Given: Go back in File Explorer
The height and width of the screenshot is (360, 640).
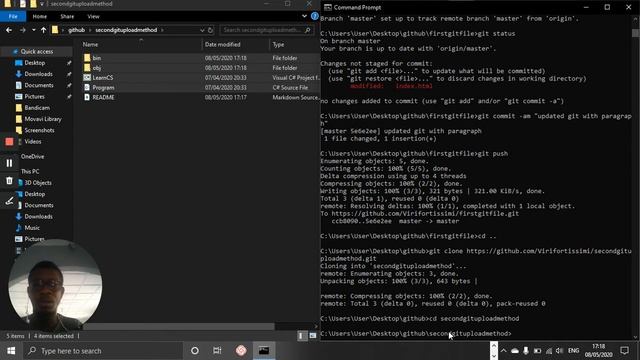Looking at the screenshot, I should coord(9,30).
